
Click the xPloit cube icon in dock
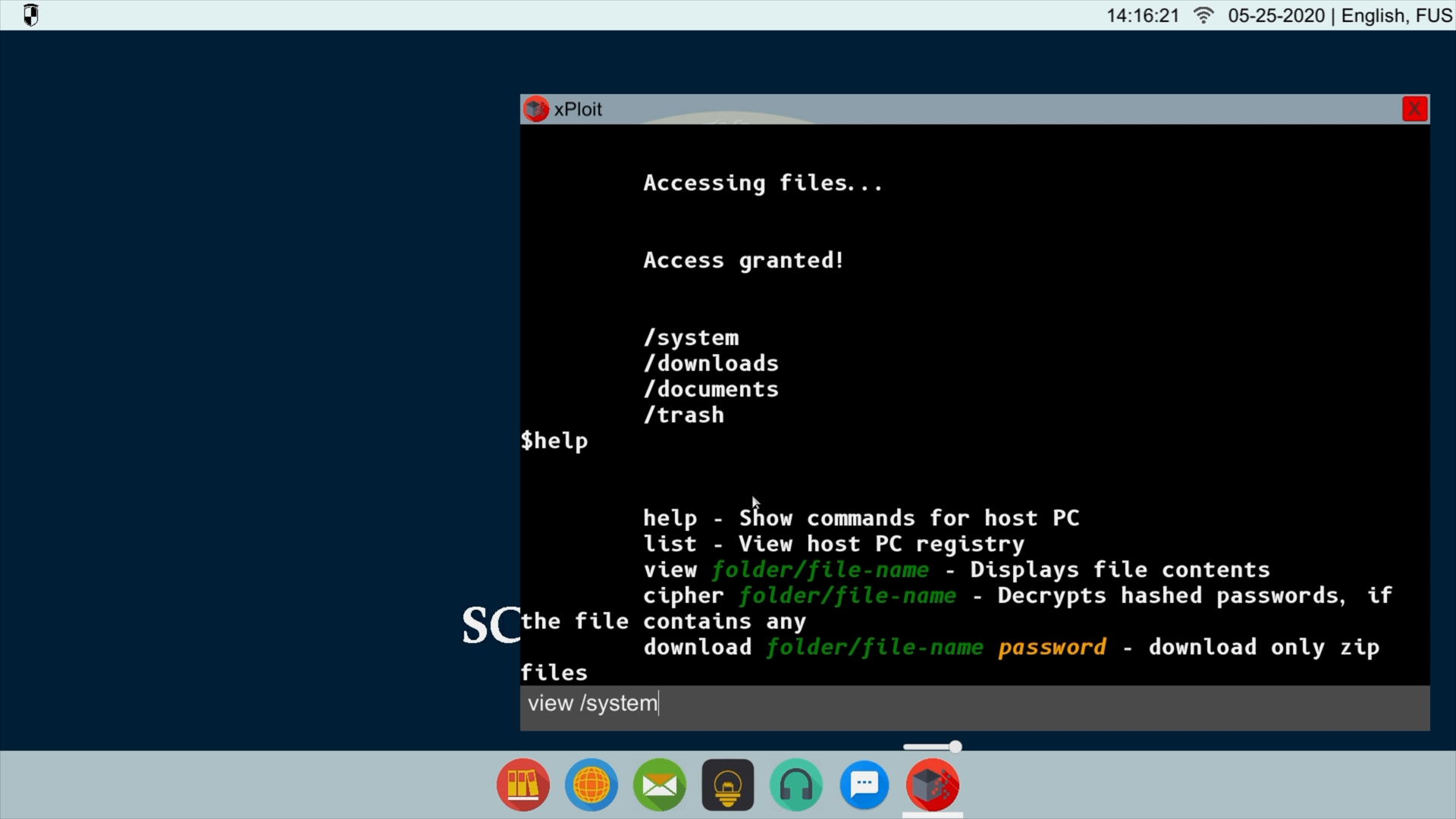pyautogui.click(x=933, y=785)
